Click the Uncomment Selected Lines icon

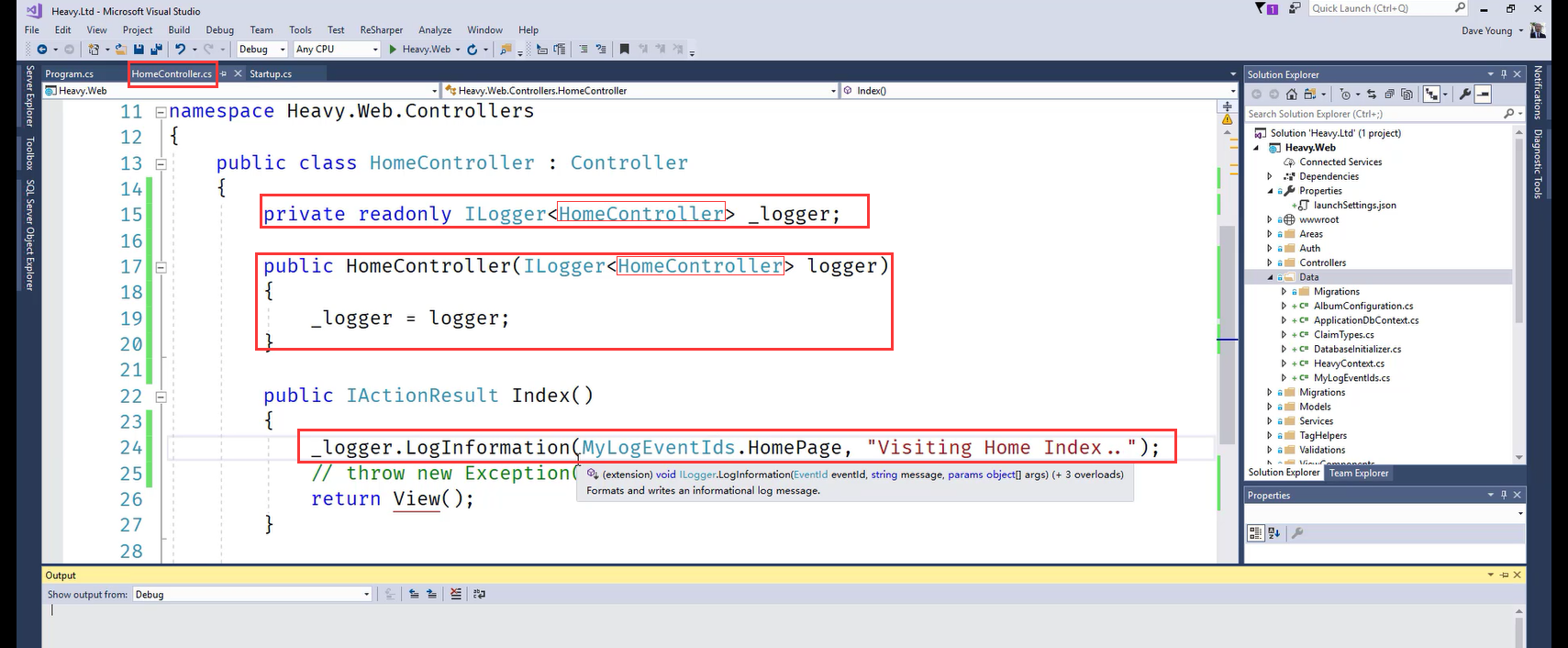click(x=601, y=50)
